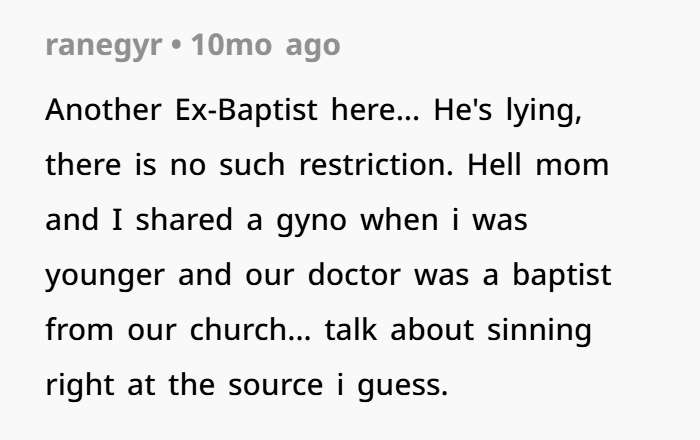Click the word Another starting the comment

(103, 110)
